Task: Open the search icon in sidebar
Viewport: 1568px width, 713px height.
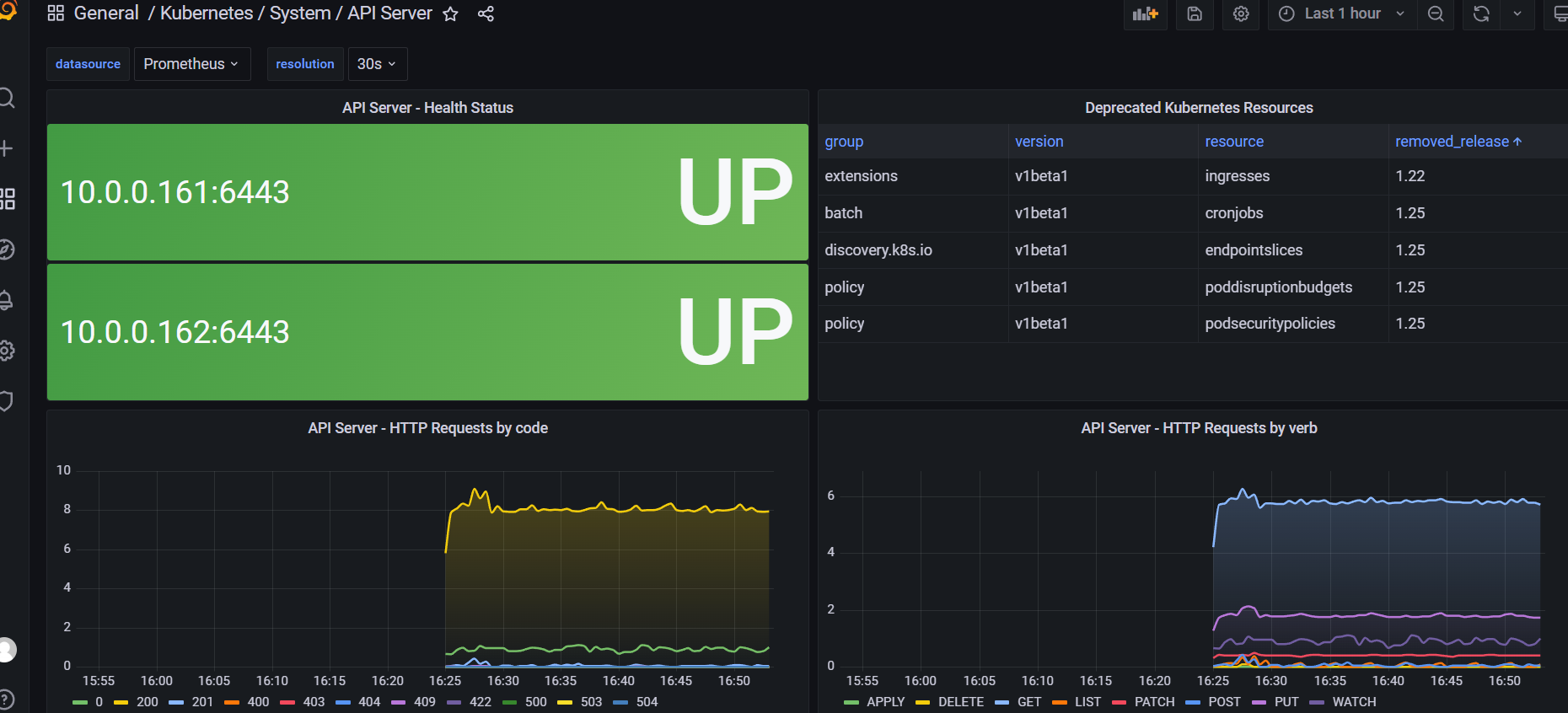Action: (6, 98)
